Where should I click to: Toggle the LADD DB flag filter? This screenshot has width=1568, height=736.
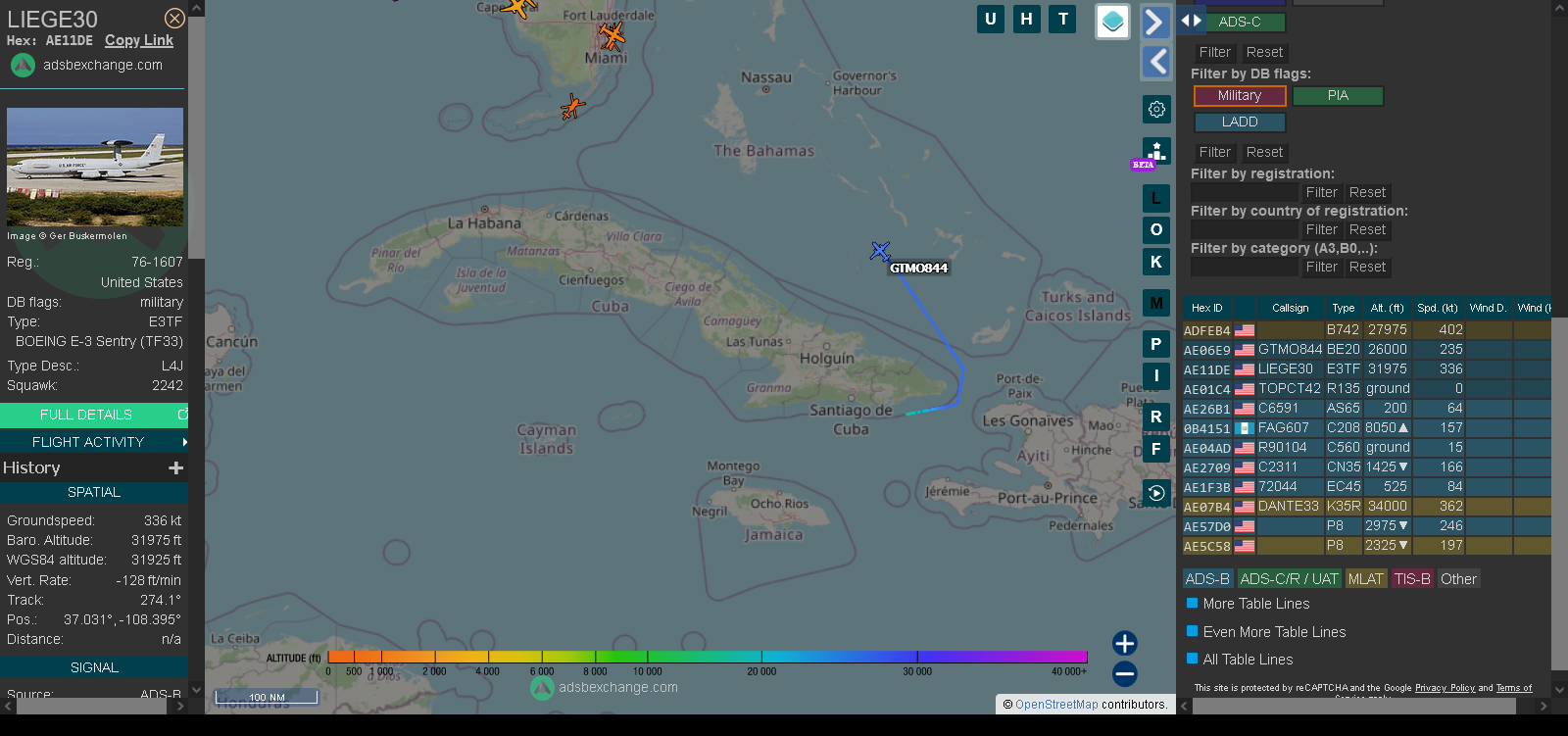tap(1240, 122)
